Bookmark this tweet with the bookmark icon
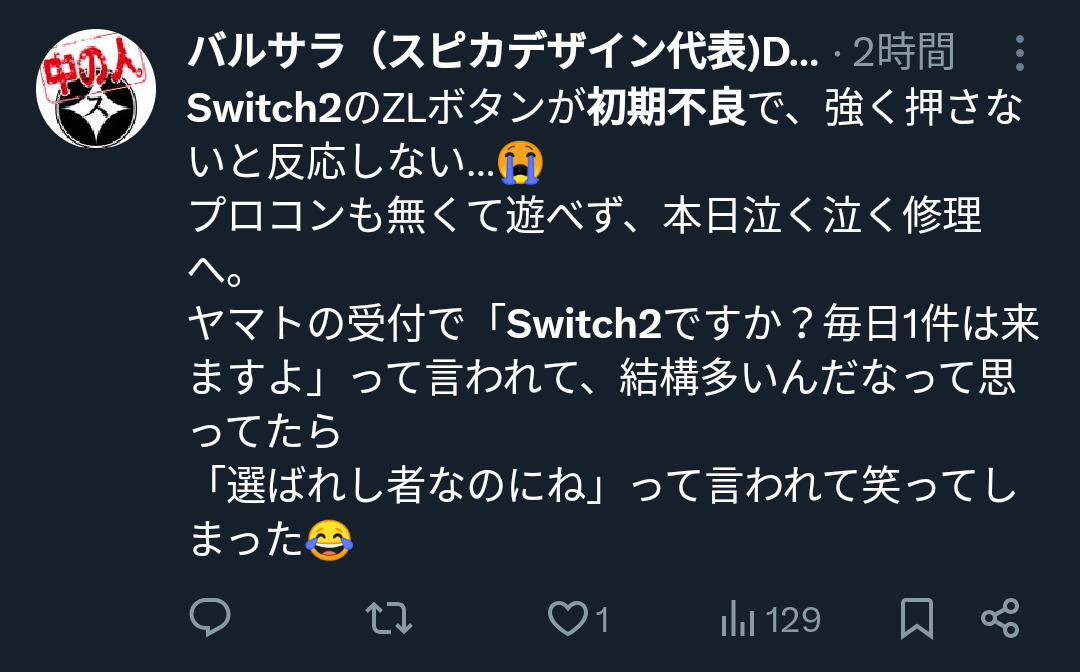The image size is (1080, 672). [x=917, y=618]
